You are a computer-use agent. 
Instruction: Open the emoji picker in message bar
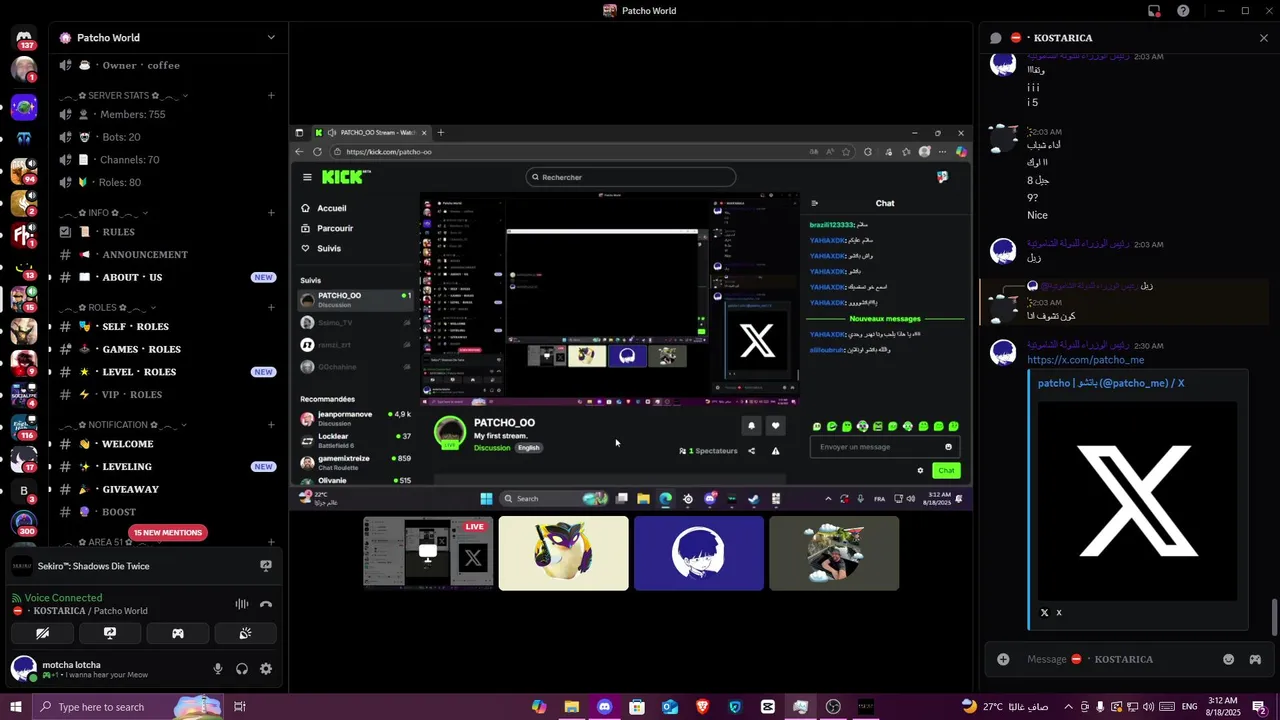pyautogui.click(x=1229, y=659)
